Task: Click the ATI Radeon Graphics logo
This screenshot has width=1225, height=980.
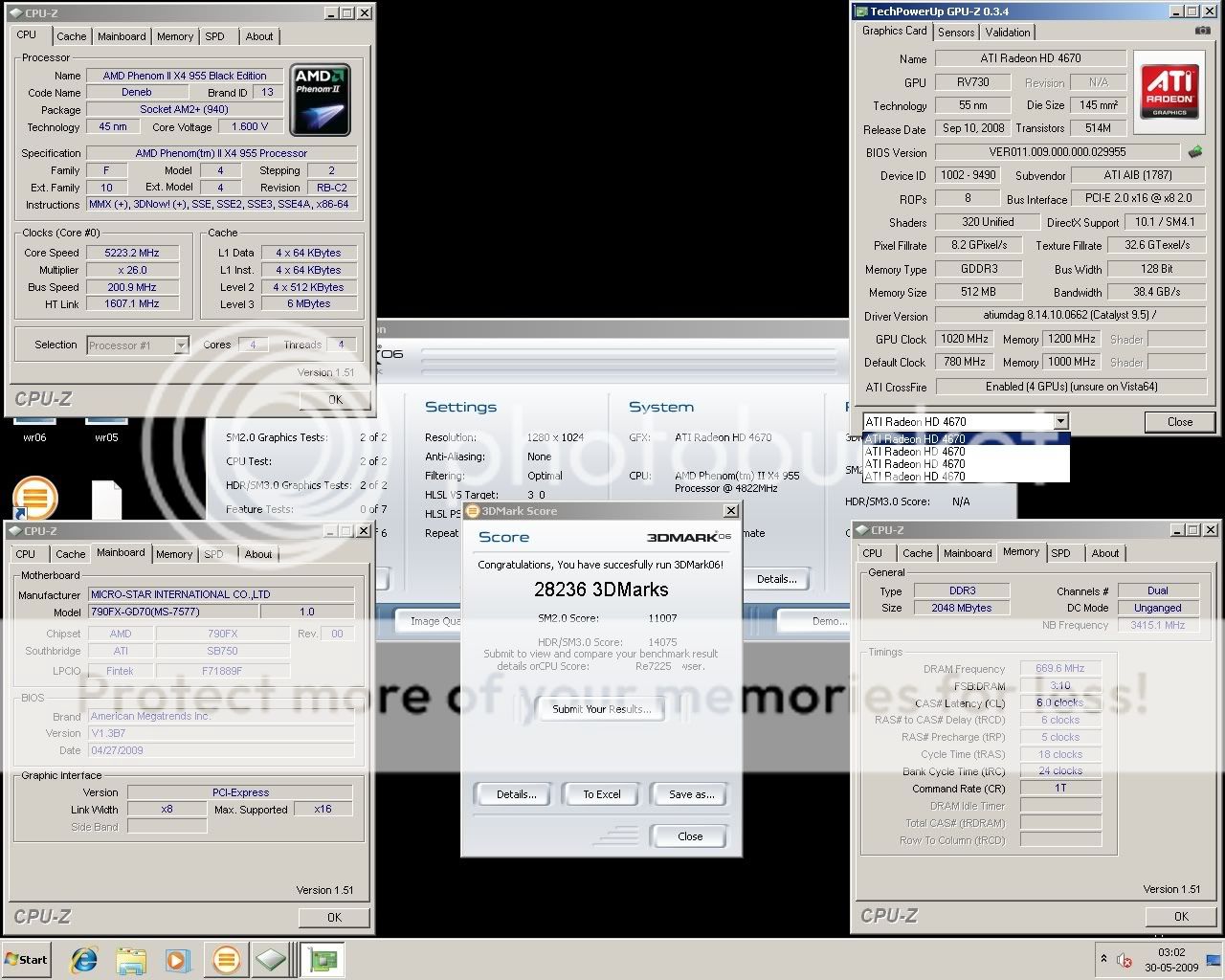Action: (x=1169, y=92)
